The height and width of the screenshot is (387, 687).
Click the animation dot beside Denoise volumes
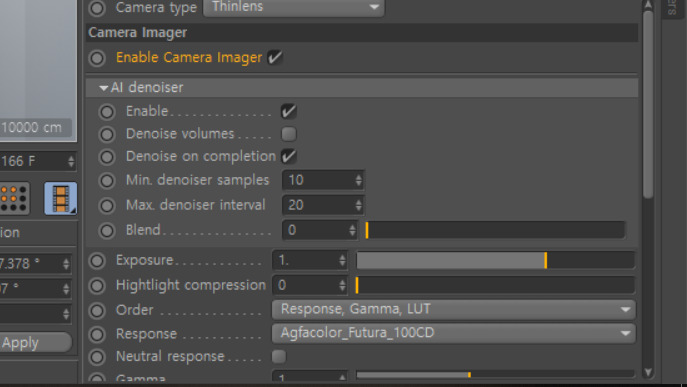tap(107, 134)
